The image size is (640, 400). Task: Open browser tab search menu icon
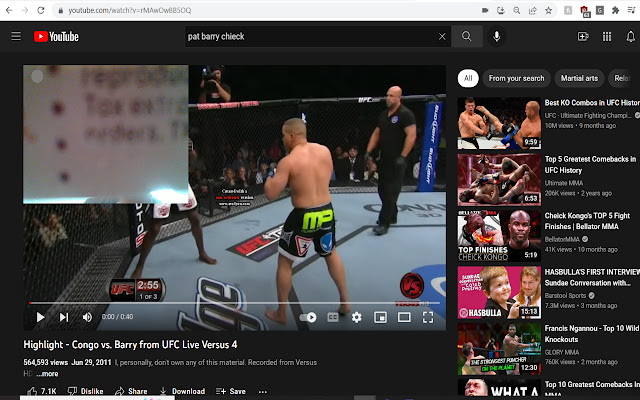click(631, 11)
